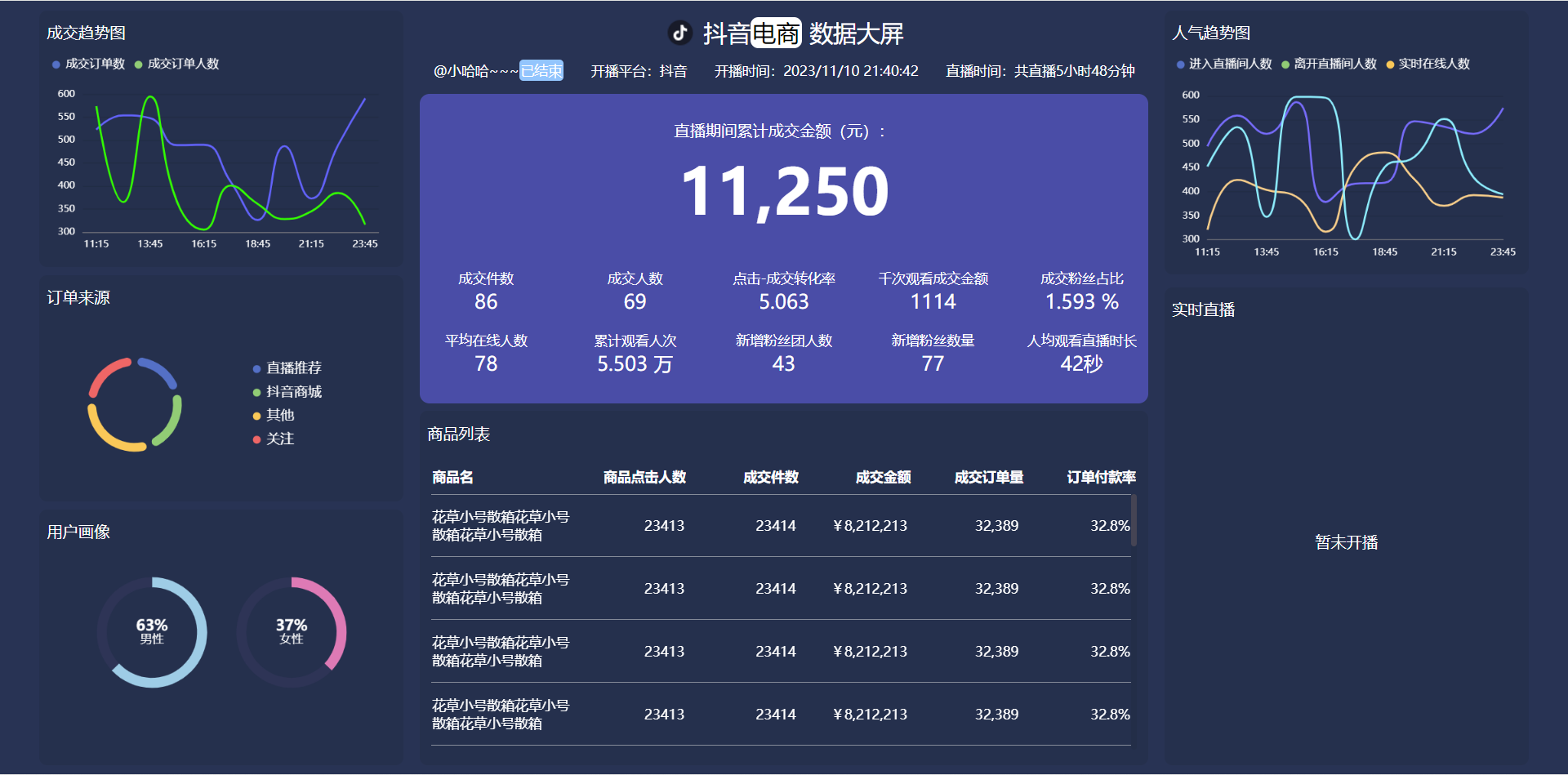Click the 电商 badge in the title
Screen dimensions: 1568x775
point(776,33)
